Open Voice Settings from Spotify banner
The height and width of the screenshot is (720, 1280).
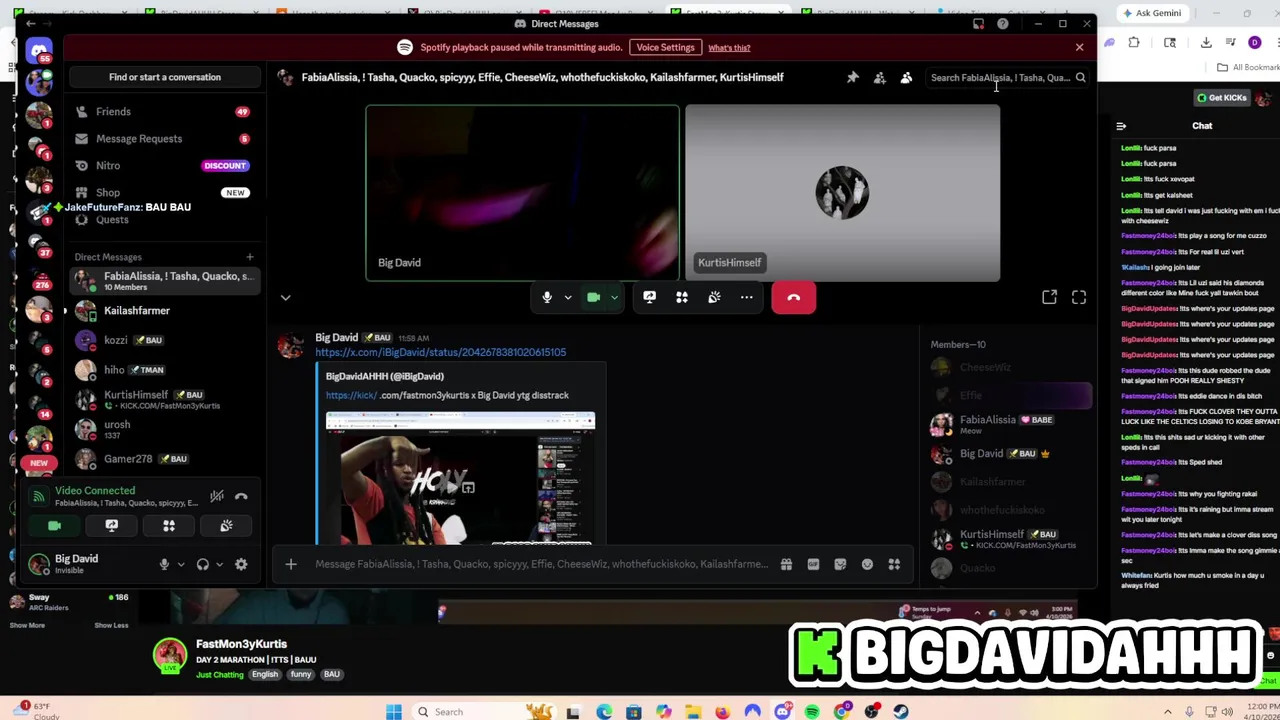(x=665, y=47)
